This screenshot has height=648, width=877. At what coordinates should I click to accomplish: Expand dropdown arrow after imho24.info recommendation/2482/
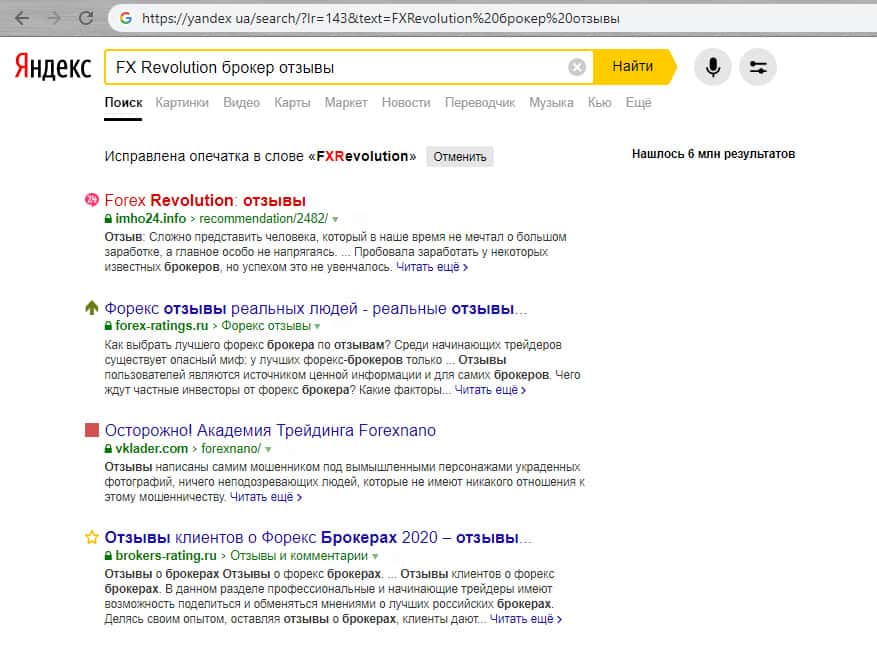pos(335,219)
